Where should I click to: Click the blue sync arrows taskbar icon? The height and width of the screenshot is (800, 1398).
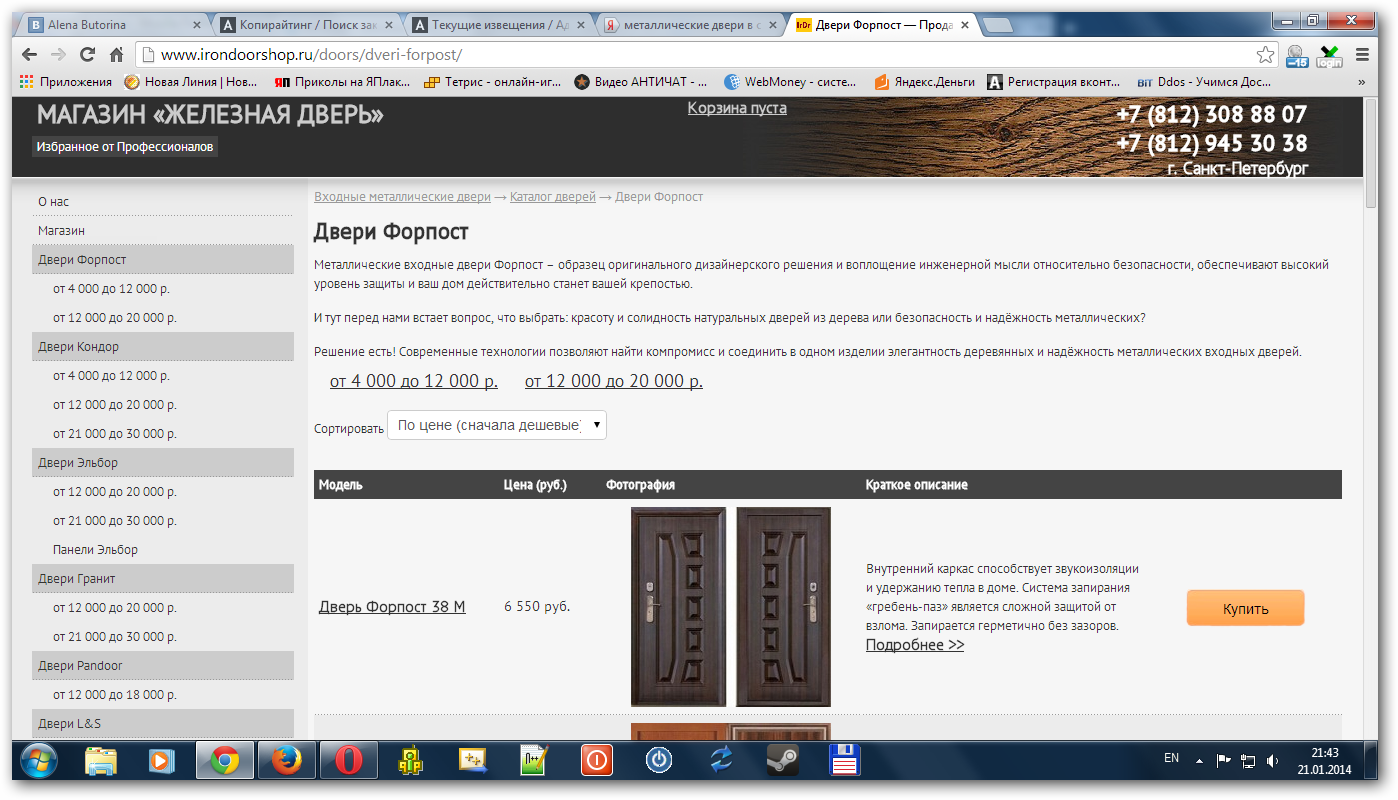coord(720,761)
